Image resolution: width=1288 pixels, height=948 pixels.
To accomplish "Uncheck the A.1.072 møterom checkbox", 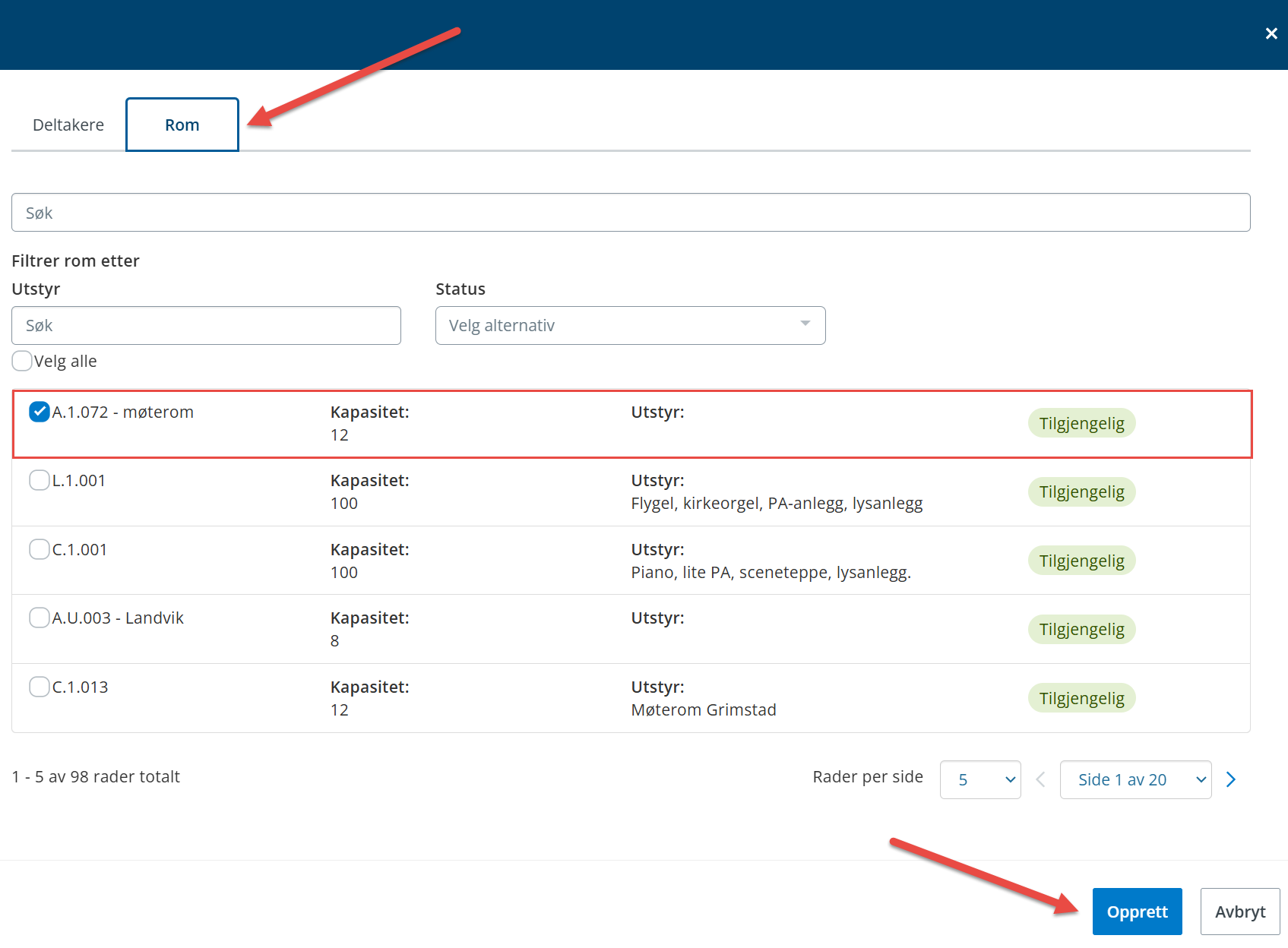I will coord(40,412).
